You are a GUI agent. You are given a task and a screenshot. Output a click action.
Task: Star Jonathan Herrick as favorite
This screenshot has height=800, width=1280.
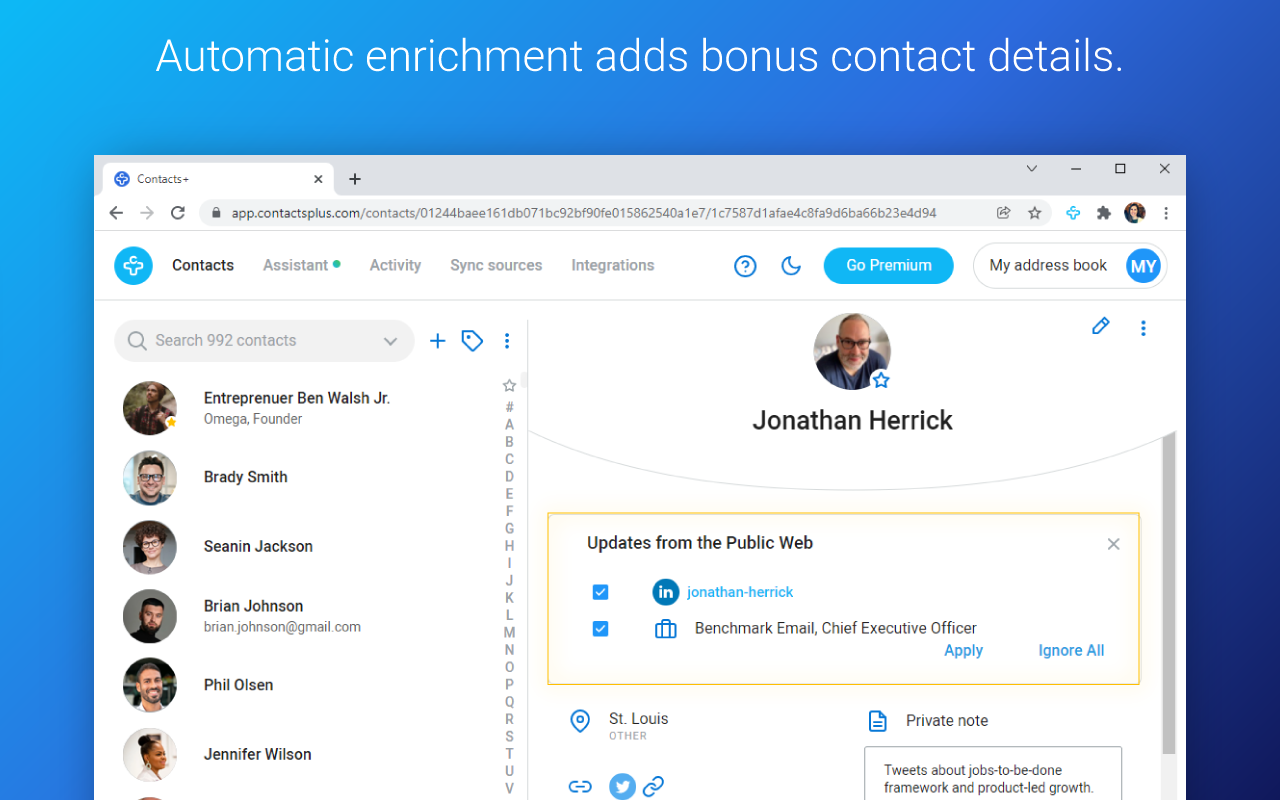881,380
